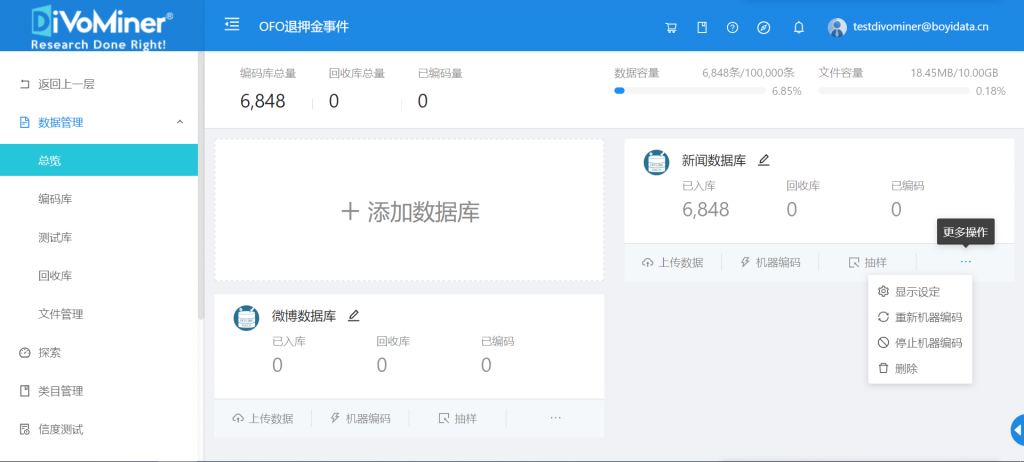The height and width of the screenshot is (462, 1024).
Task: Select 显示设定 from the dropdown menu
Action: (x=920, y=291)
